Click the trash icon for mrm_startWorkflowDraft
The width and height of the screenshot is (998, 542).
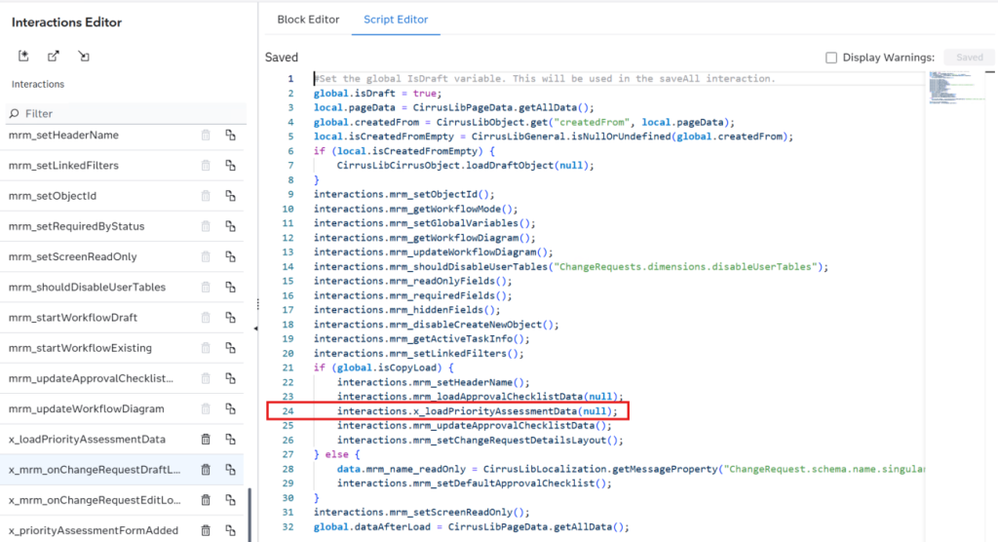click(x=206, y=317)
